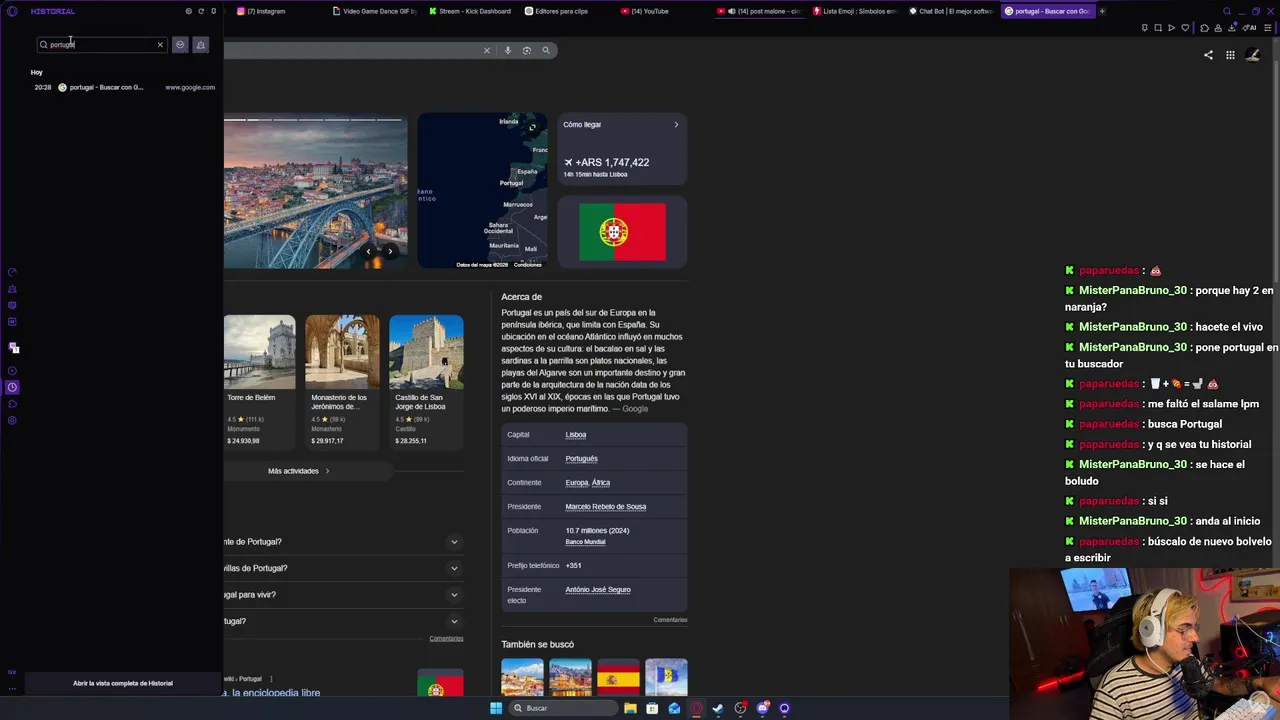The image size is (1280, 720).
Task: Open the Torre de Belém card
Action: click(x=259, y=380)
